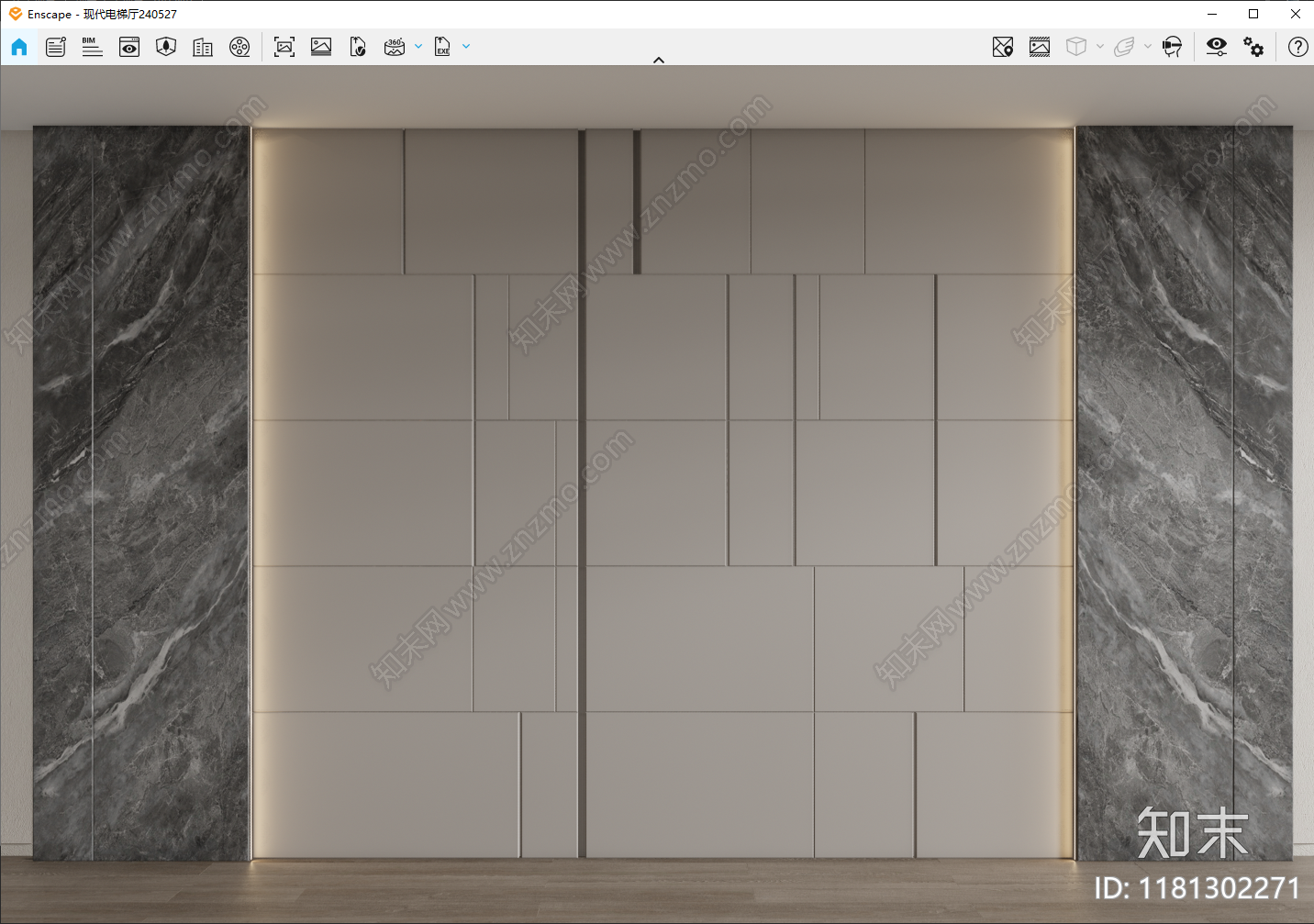This screenshot has height=924, width=1314.
Task: Open the View Management eye-window icon
Action: point(129,47)
